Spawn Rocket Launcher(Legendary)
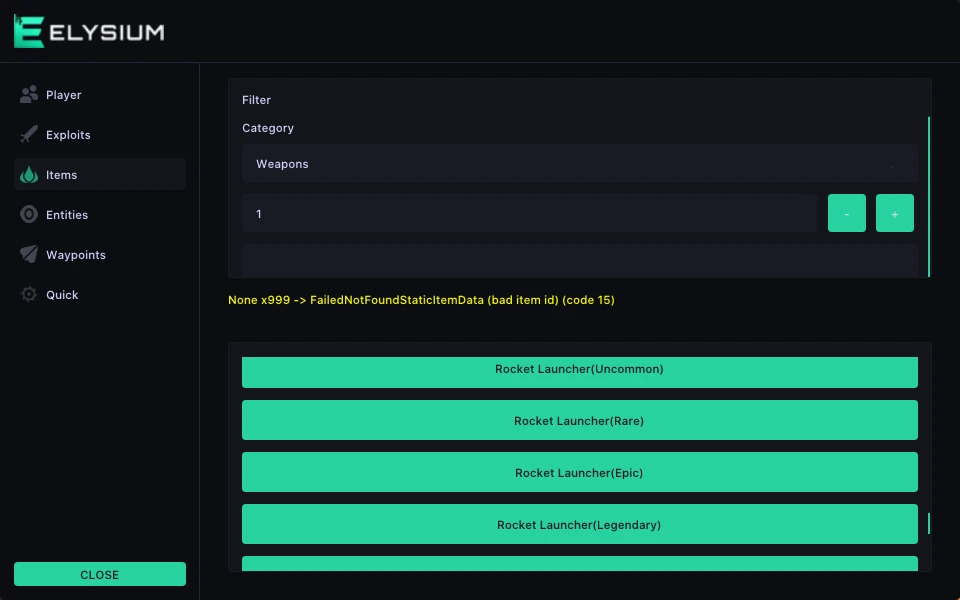The width and height of the screenshot is (960, 600). [x=579, y=524]
